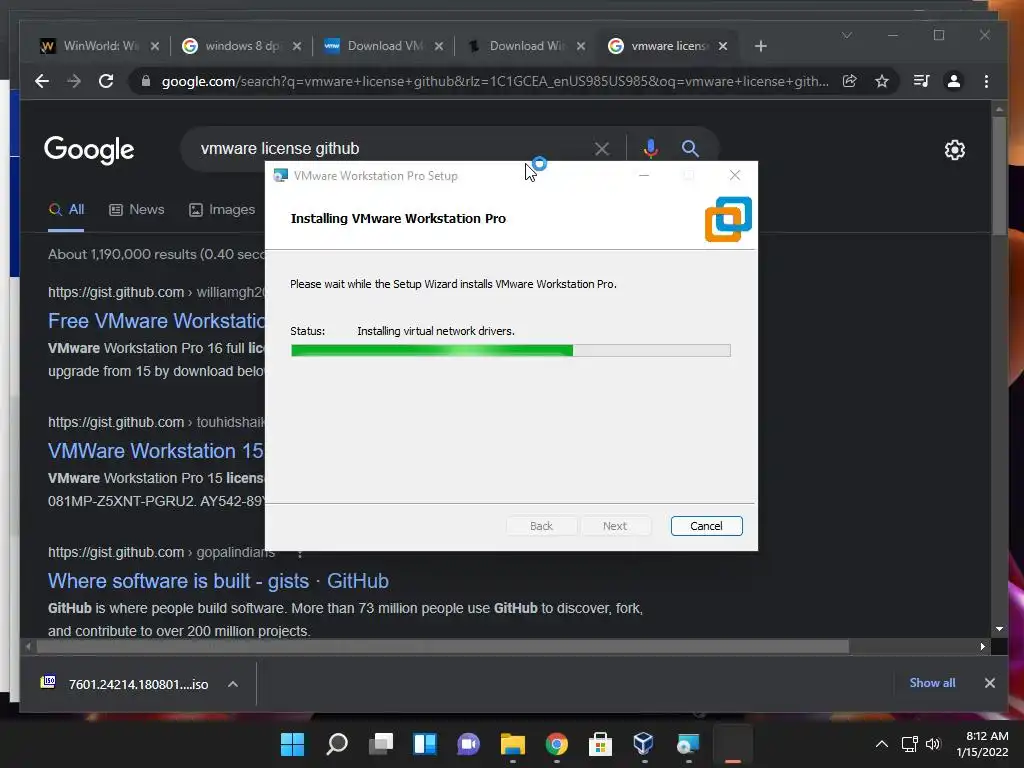Close the downloads bar
This screenshot has height=768, width=1024.
989,683
